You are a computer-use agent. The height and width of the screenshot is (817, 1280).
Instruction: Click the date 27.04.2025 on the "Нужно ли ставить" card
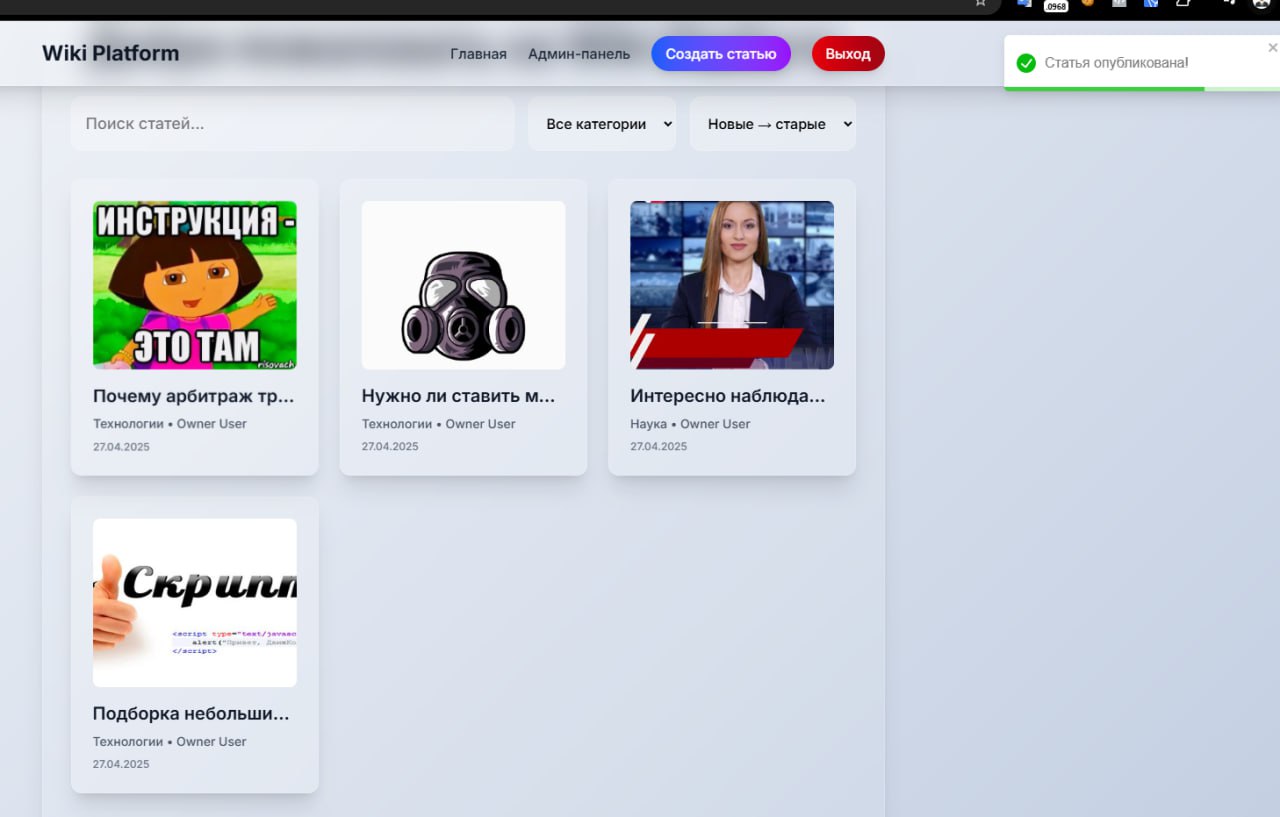click(x=390, y=447)
